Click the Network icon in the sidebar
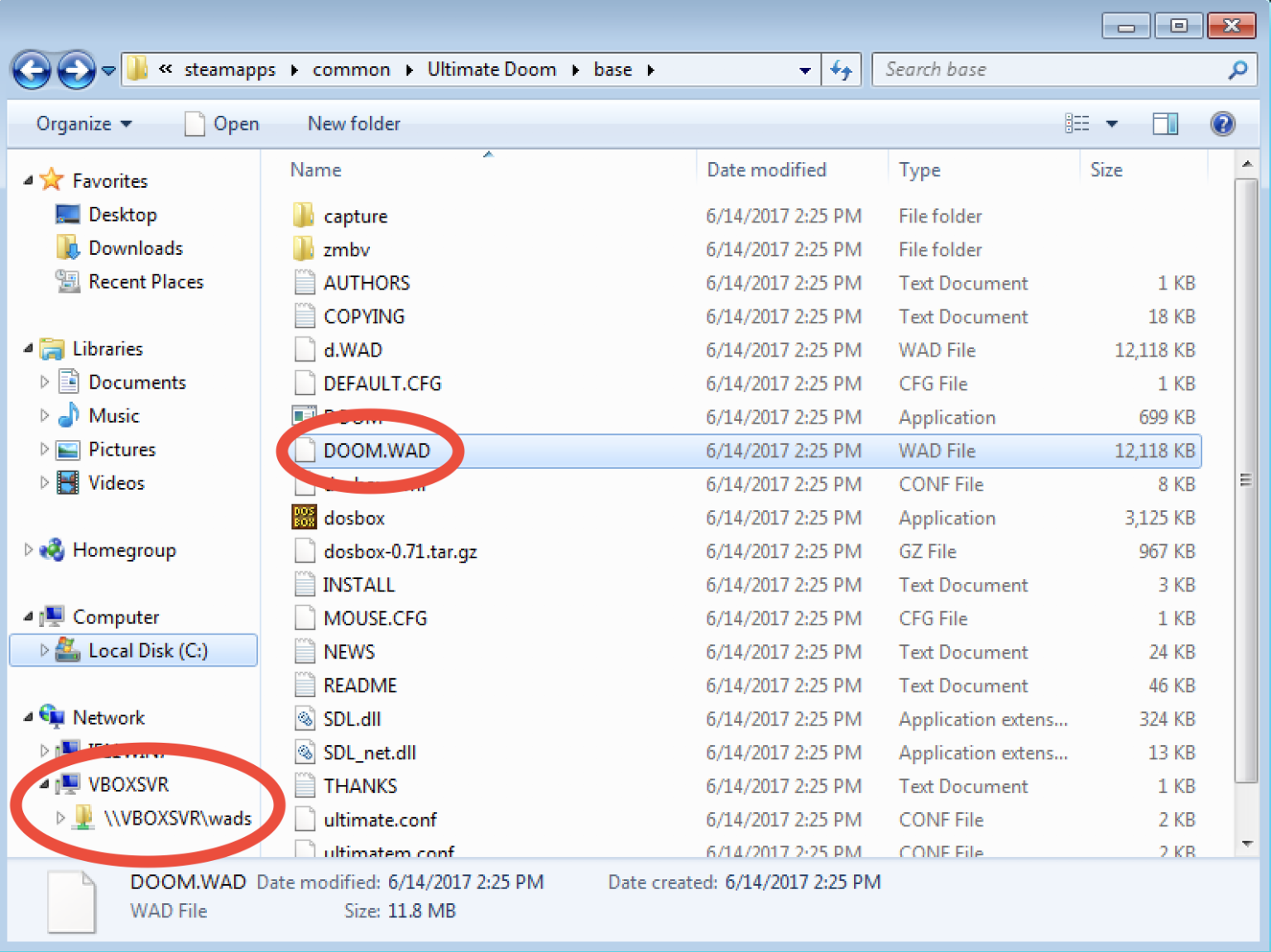The image size is (1271, 952). [x=52, y=717]
